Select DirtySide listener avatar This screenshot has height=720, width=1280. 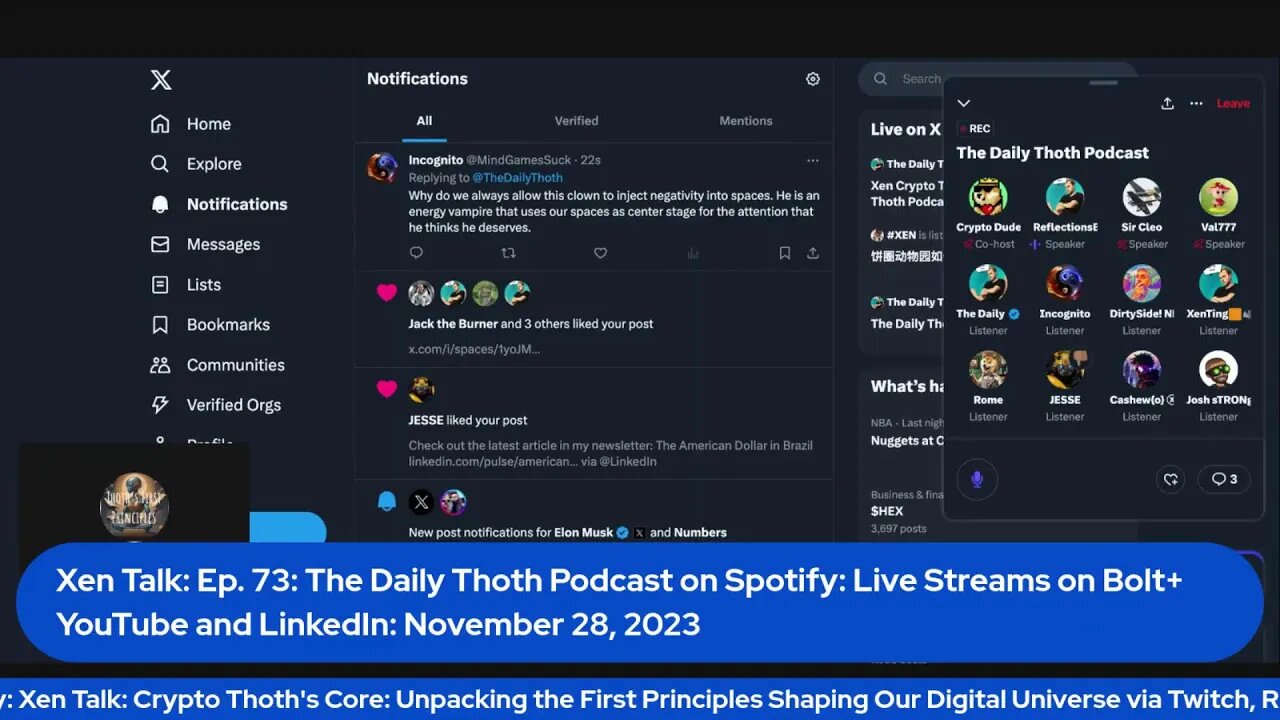pyautogui.click(x=1141, y=283)
